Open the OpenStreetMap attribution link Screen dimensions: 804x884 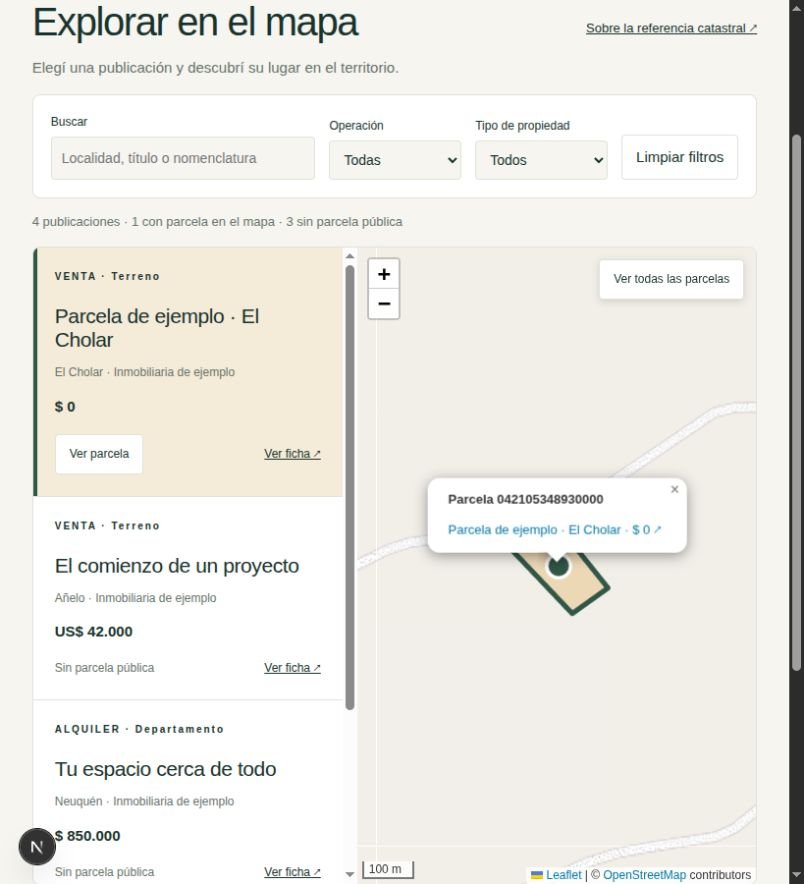[644, 875]
